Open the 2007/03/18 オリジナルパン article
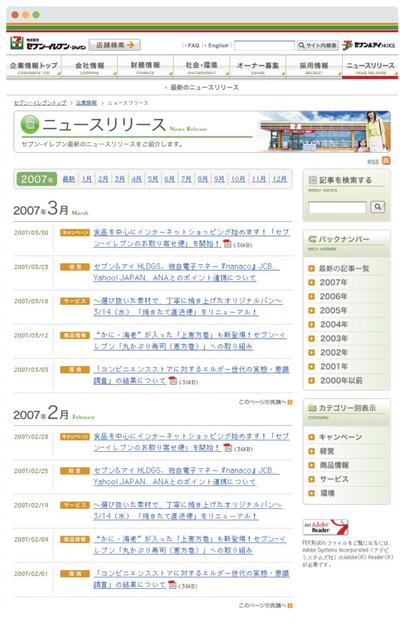This screenshot has width=400, height=626. coord(188,306)
